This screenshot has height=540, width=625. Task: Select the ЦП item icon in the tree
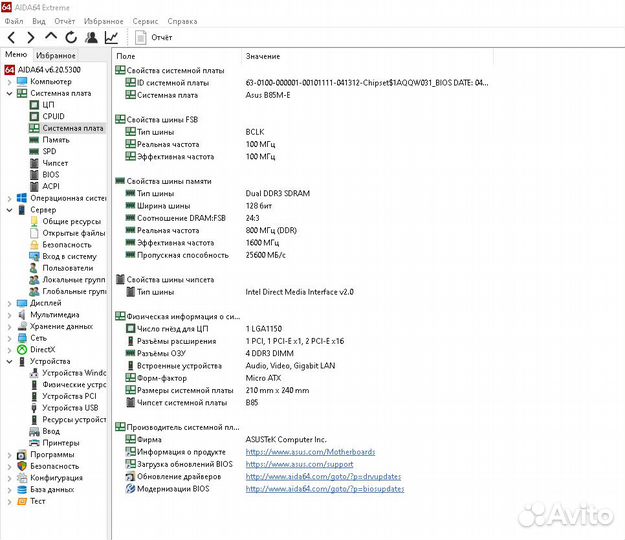34,105
